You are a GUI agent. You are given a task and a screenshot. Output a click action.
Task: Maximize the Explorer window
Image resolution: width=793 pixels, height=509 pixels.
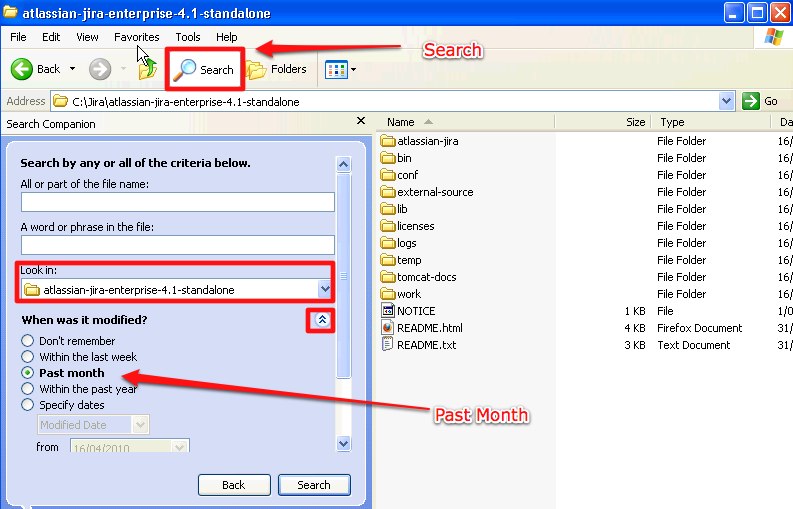[757, 12]
